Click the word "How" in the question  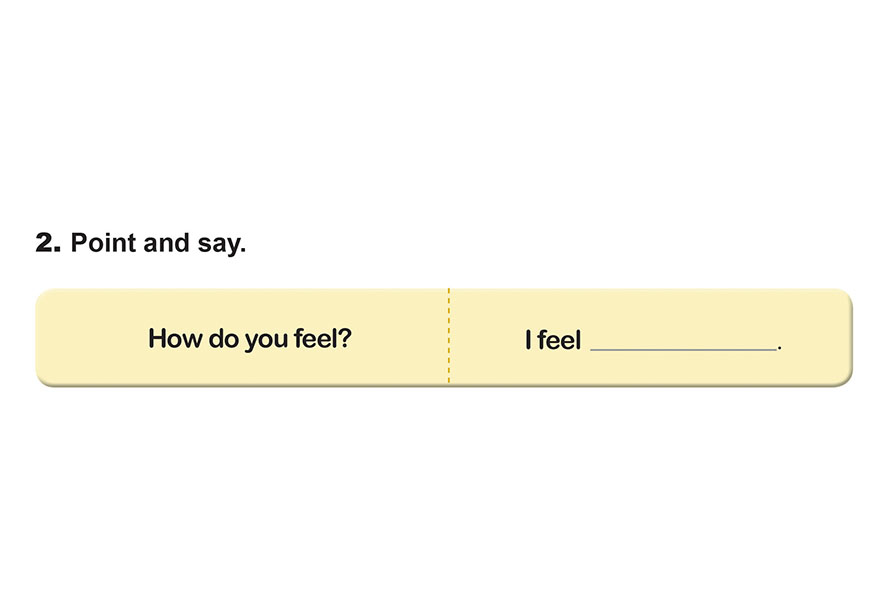(x=173, y=339)
